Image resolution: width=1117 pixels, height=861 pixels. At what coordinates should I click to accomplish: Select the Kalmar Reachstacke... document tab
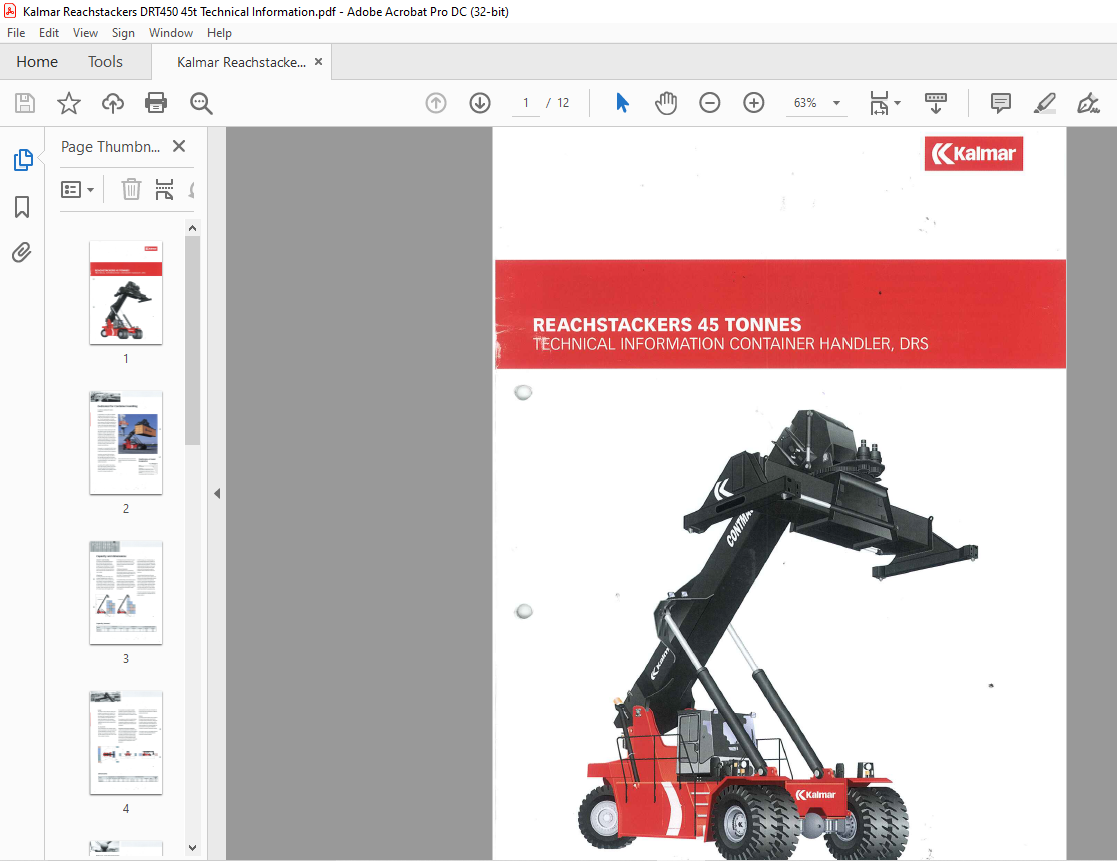point(241,62)
